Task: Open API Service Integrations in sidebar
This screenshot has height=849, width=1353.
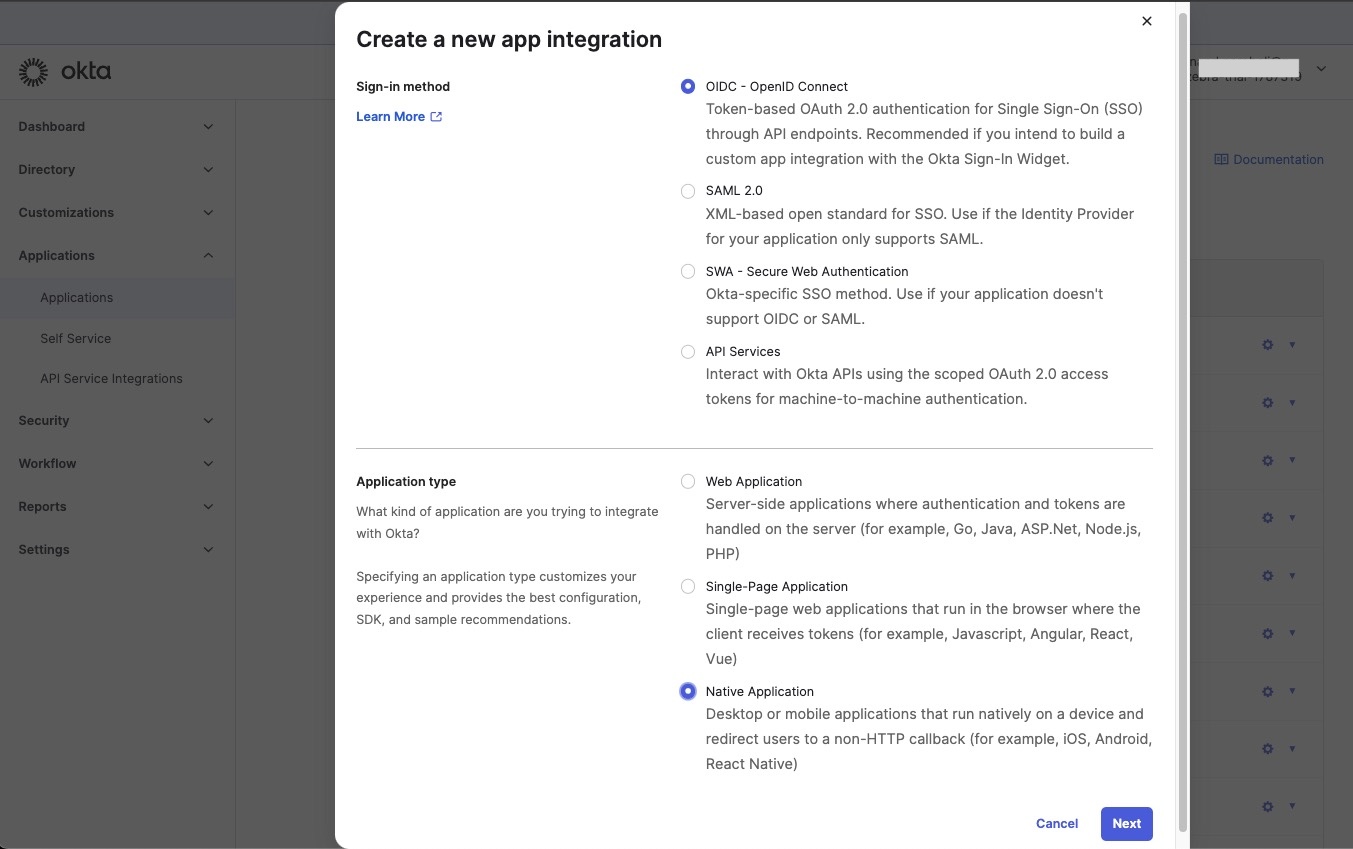Action: 111,379
